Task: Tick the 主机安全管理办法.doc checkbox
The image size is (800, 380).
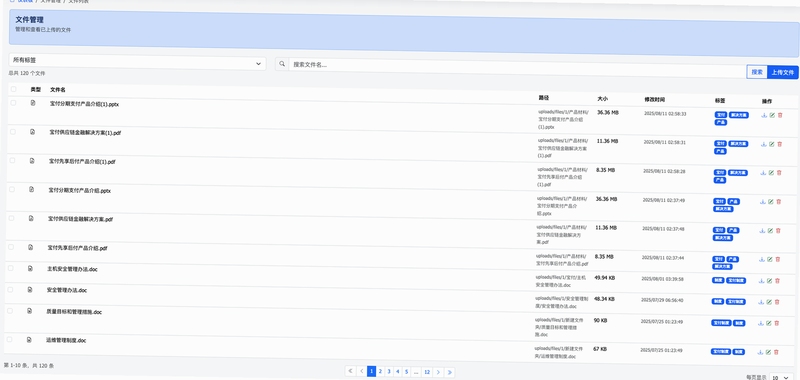Action: coord(10,268)
